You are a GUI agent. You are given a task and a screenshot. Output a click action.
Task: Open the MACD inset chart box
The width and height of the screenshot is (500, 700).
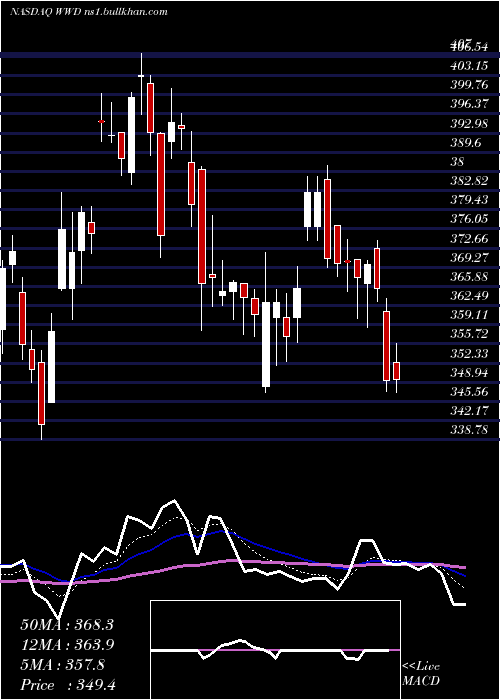pyautogui.click(x=275, y=650)
